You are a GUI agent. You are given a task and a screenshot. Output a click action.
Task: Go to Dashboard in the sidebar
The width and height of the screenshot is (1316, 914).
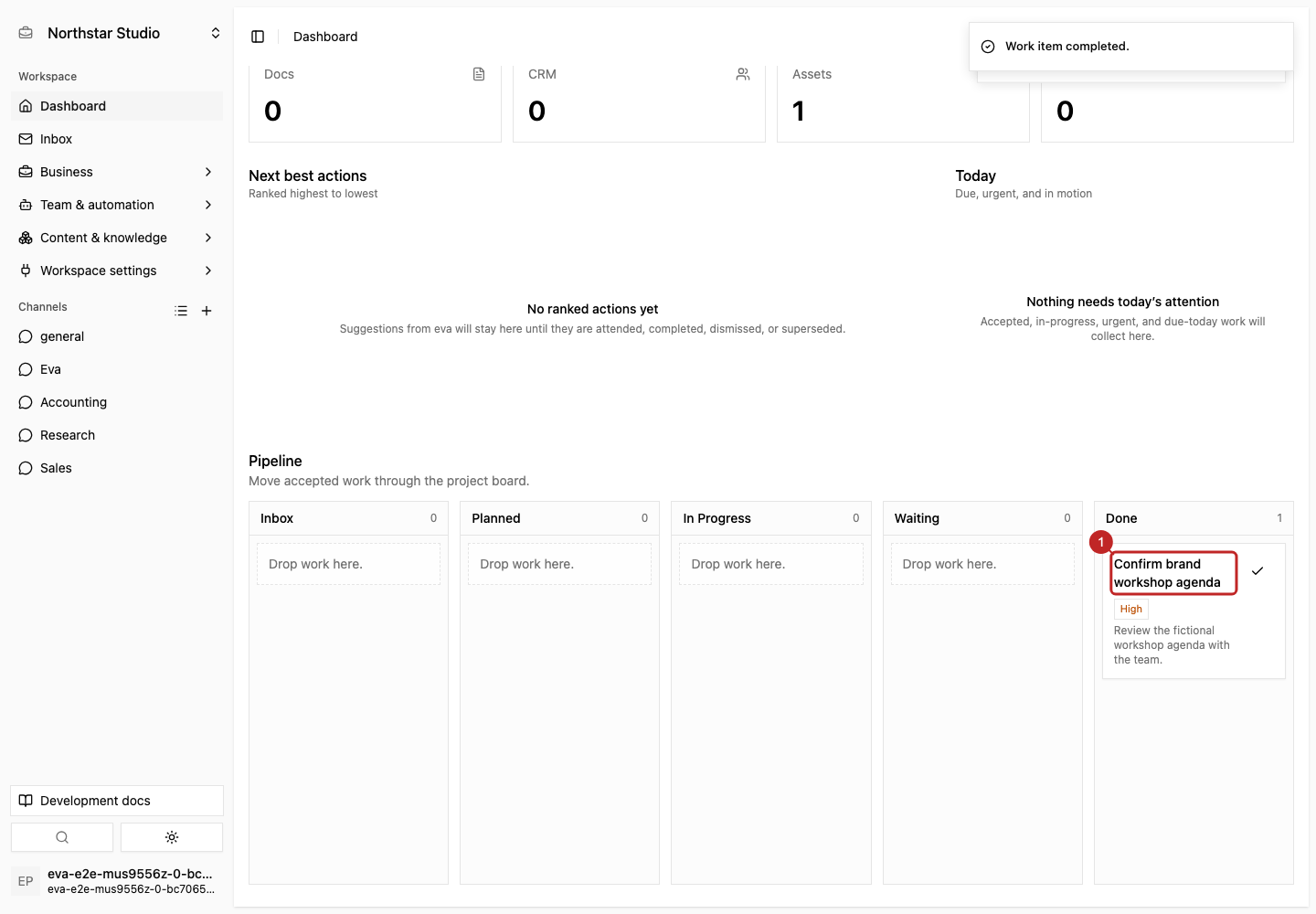click(x=117, y=106)
